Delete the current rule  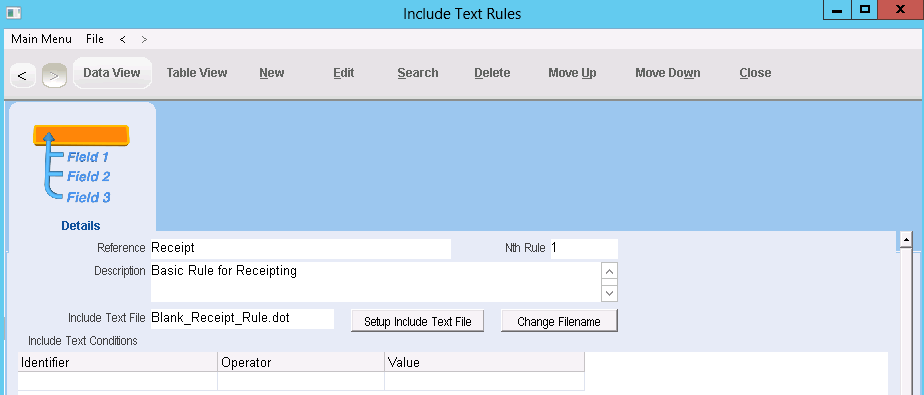(492, 73)
